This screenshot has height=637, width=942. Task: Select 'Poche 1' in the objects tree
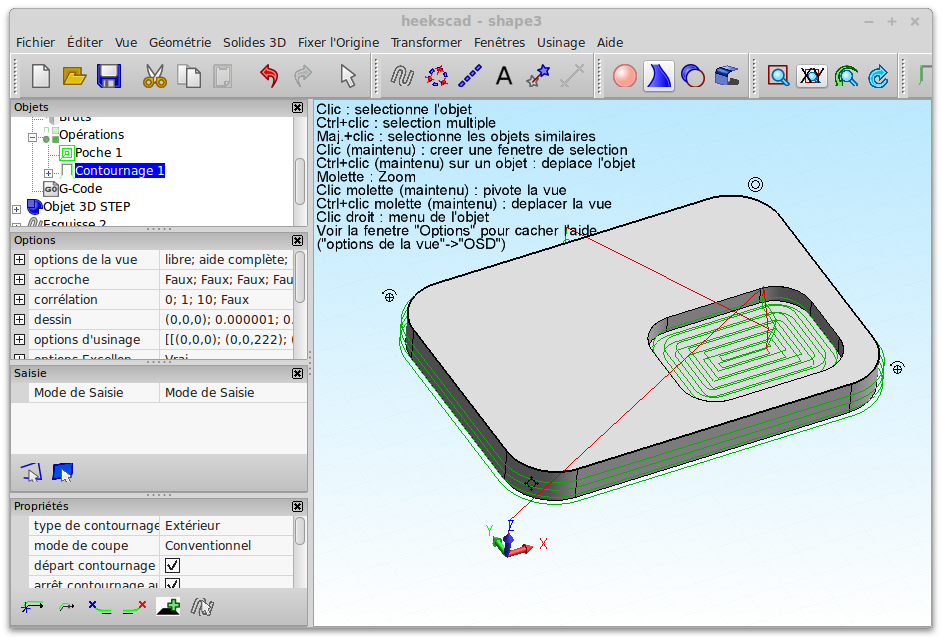pyautogui.click(x=99, y=153)
